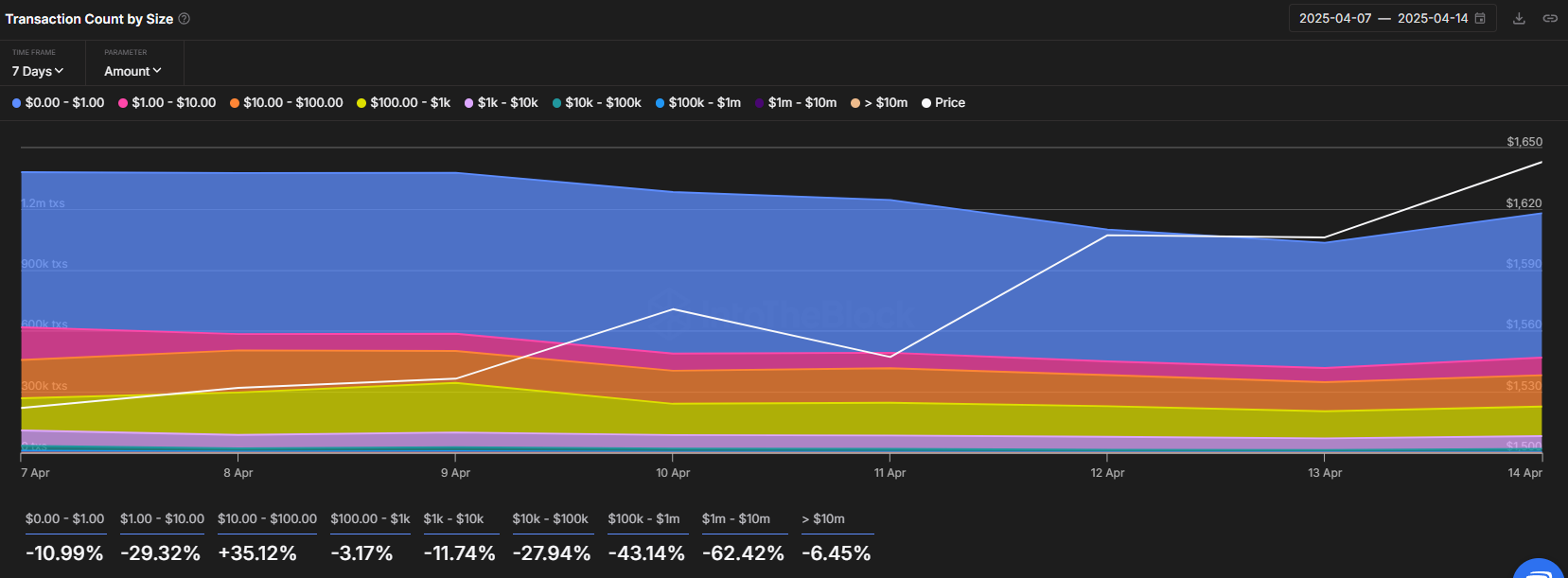
Task: Click the help icon beside the chart title
Action: [x=185, y=19]
